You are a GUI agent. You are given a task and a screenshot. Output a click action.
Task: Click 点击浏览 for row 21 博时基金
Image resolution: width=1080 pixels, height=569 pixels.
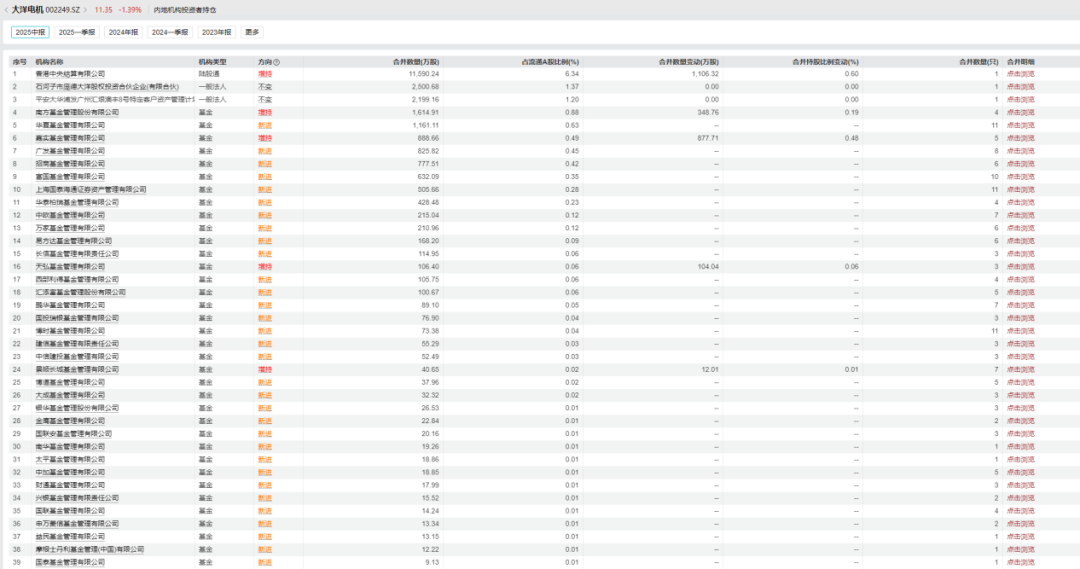pos(1020,331)
